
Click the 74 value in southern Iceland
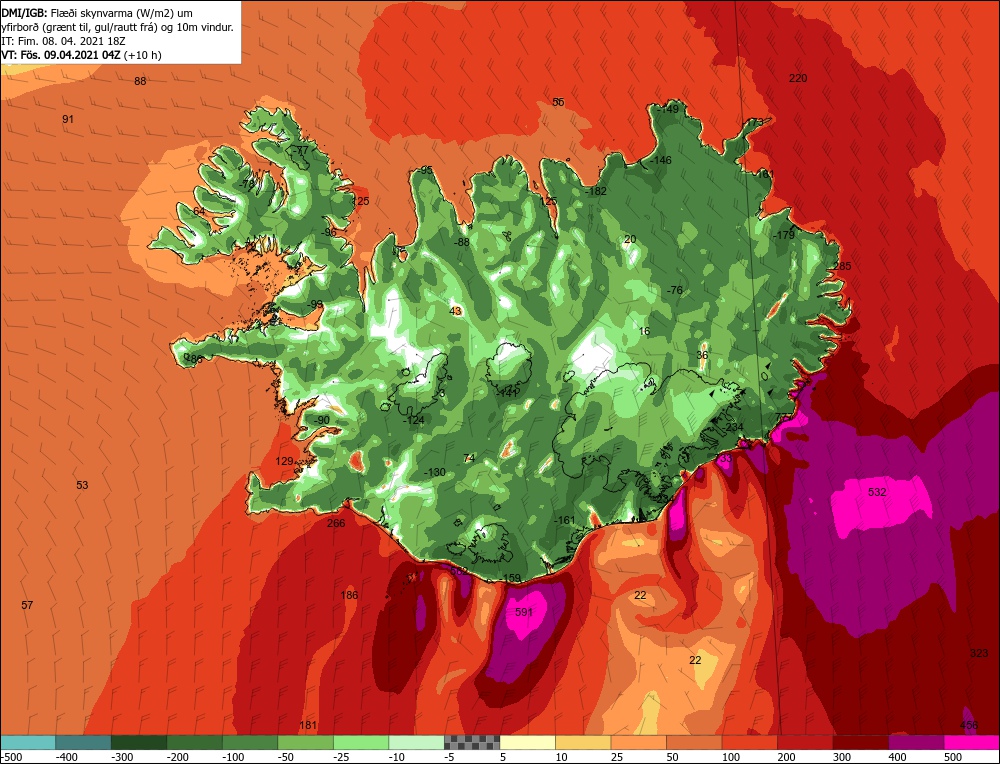click(469, 459)
